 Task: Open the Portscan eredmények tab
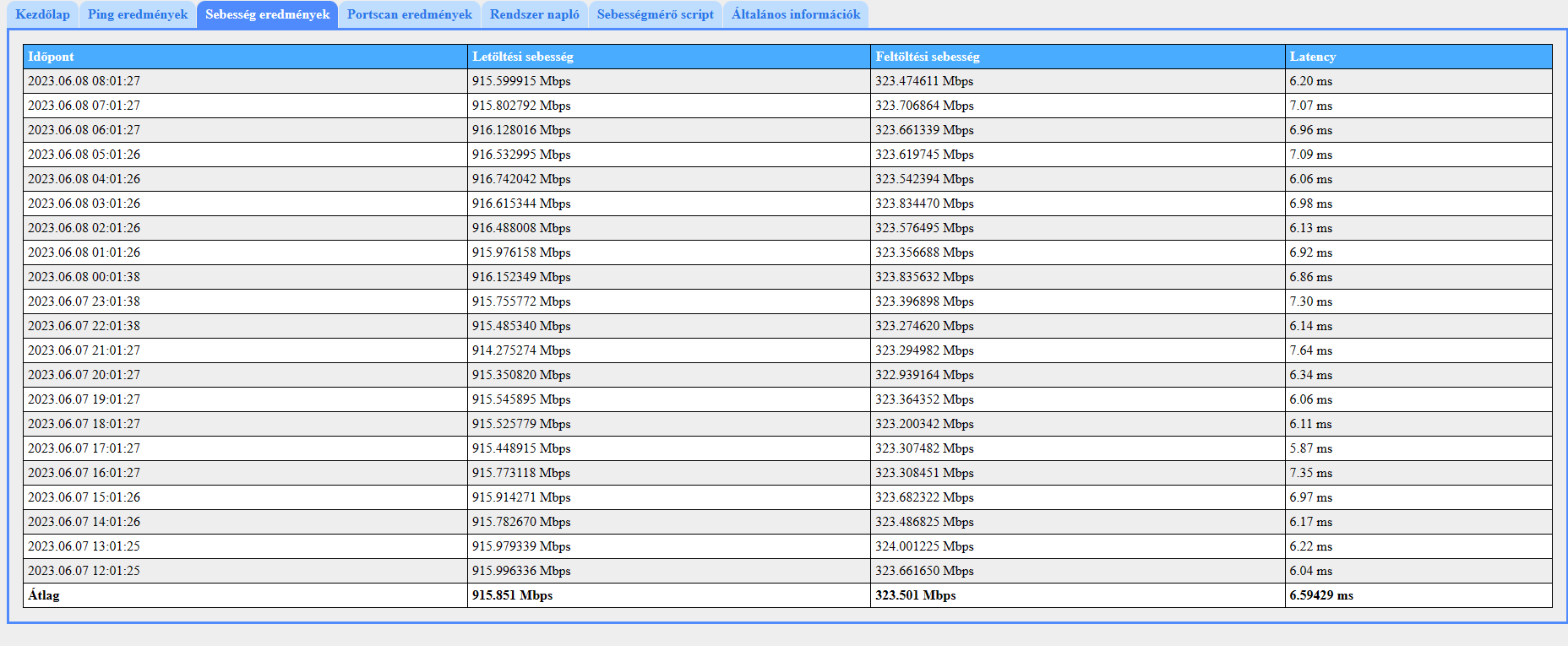click(x=410, y=14)
